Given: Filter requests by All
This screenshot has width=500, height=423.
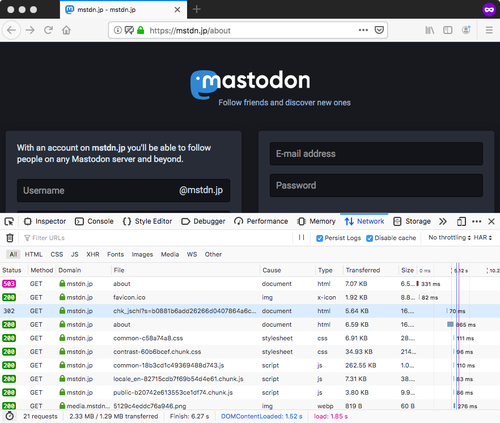Looking at the screenshot, I should pos(13,254).
